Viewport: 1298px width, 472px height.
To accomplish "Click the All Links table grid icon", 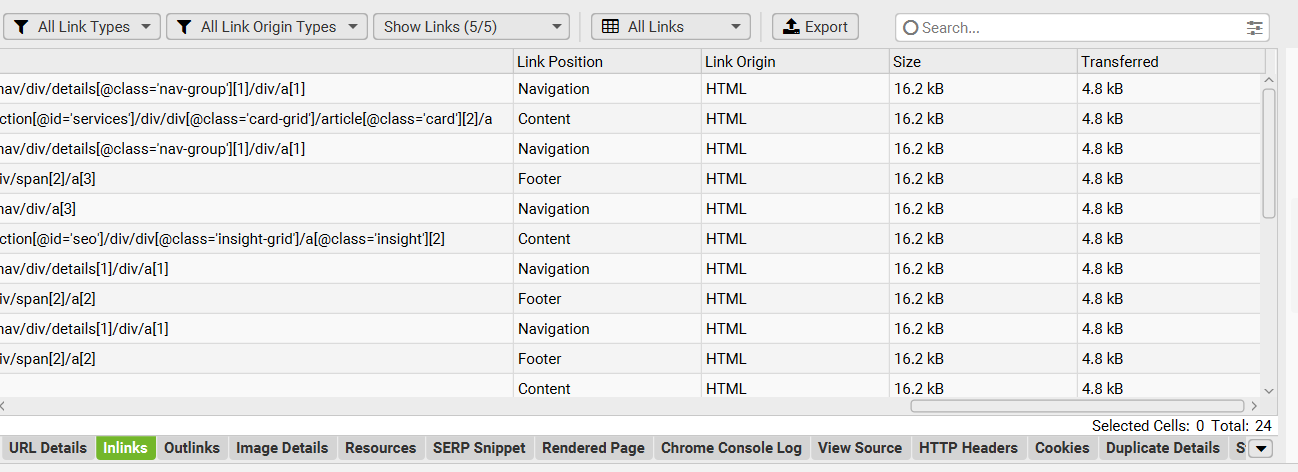I will tap(610, 27).
